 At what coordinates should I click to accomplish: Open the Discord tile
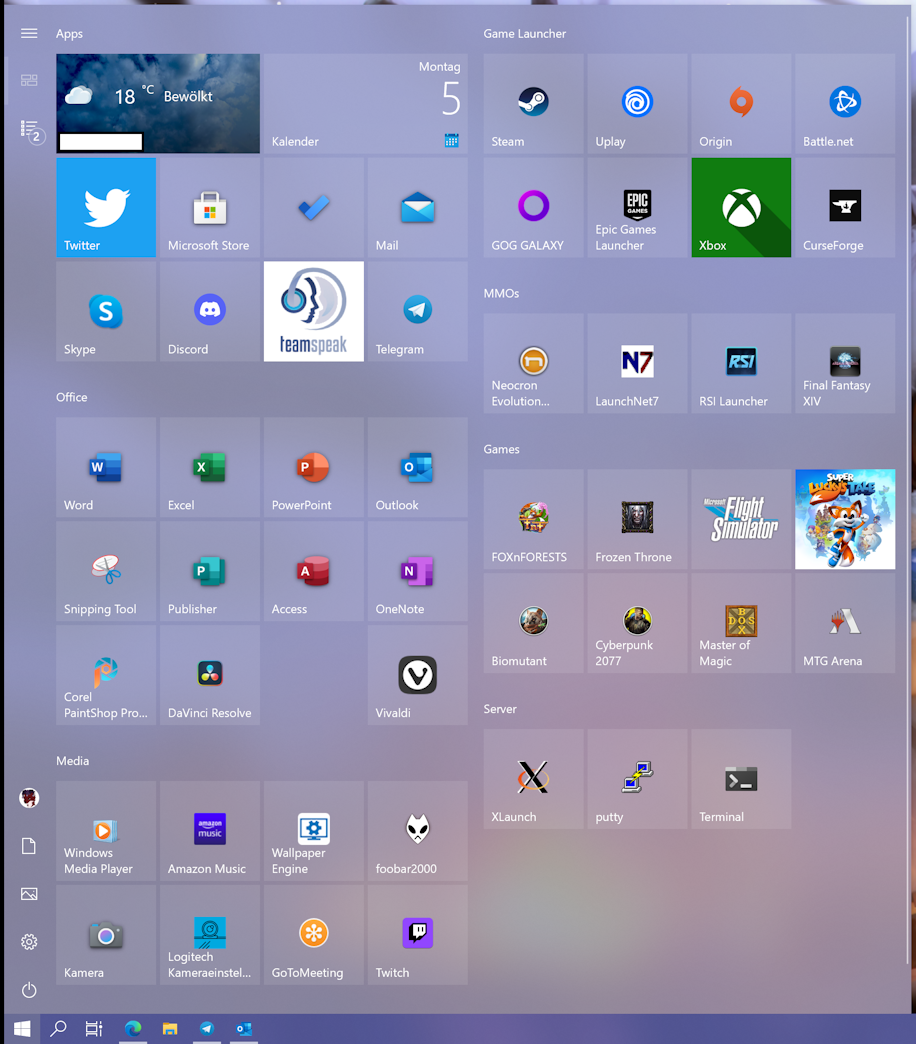pyautogui.click(x=210, y=311)
